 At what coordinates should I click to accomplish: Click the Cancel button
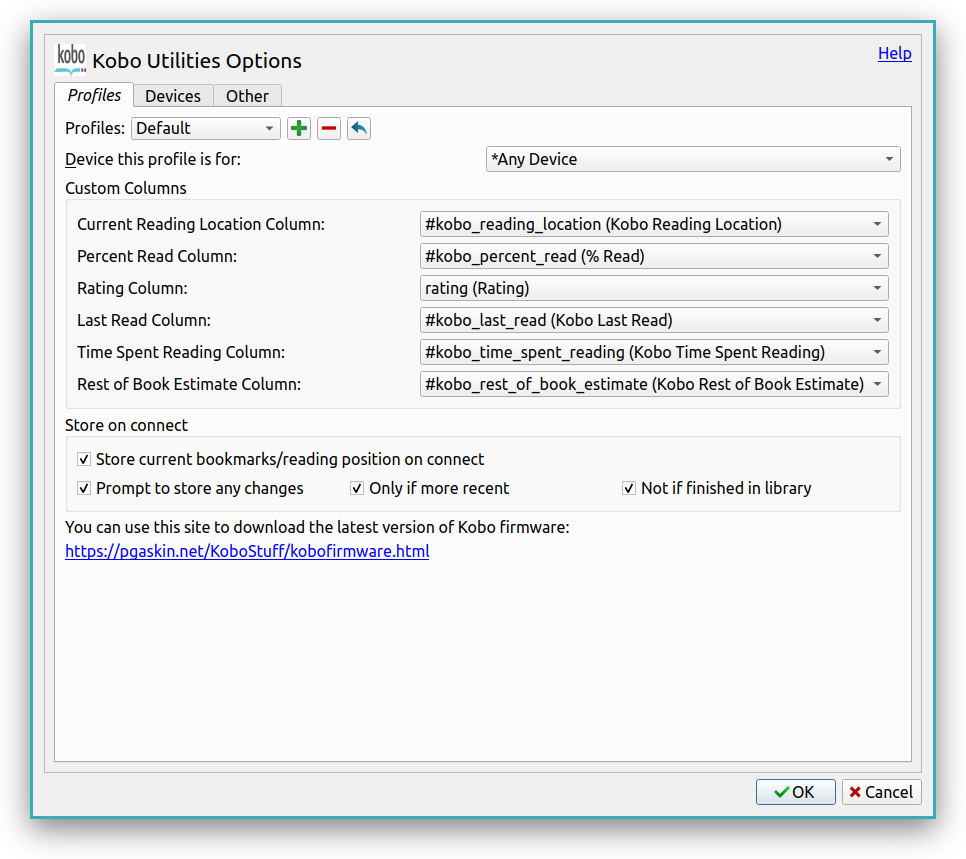click(881, 792)
